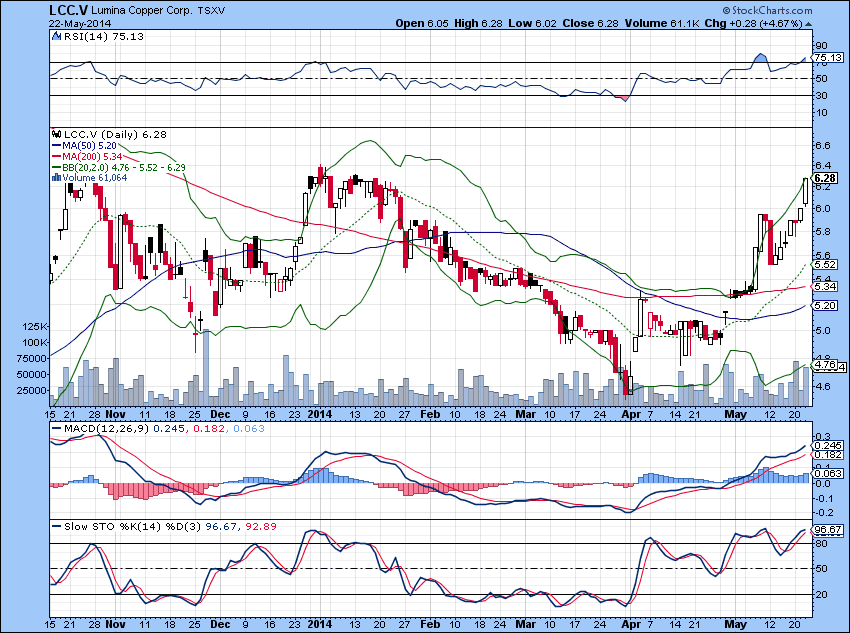This screenshot has height=633, width=850.
Task: Click the 22-May-2014 date label
Action: [79, 23]
